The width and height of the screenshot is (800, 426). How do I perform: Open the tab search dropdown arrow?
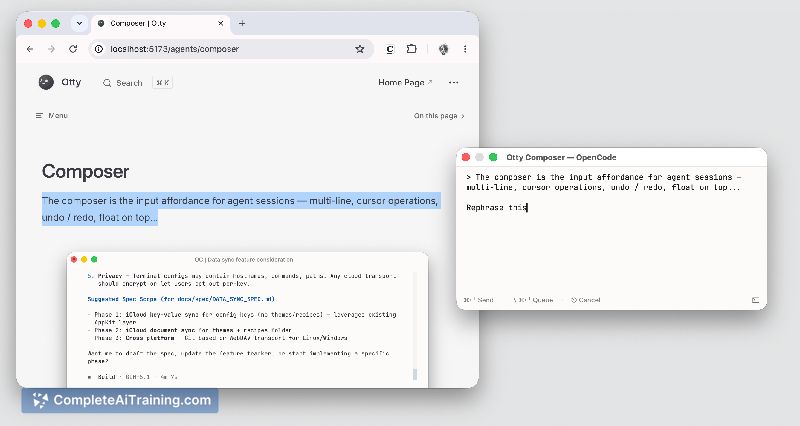pos(79,23)
